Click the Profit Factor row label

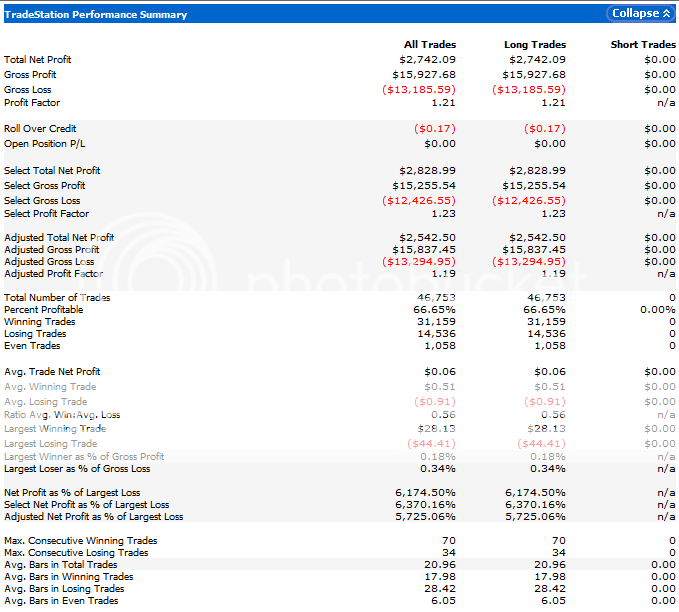coord(32,103)
